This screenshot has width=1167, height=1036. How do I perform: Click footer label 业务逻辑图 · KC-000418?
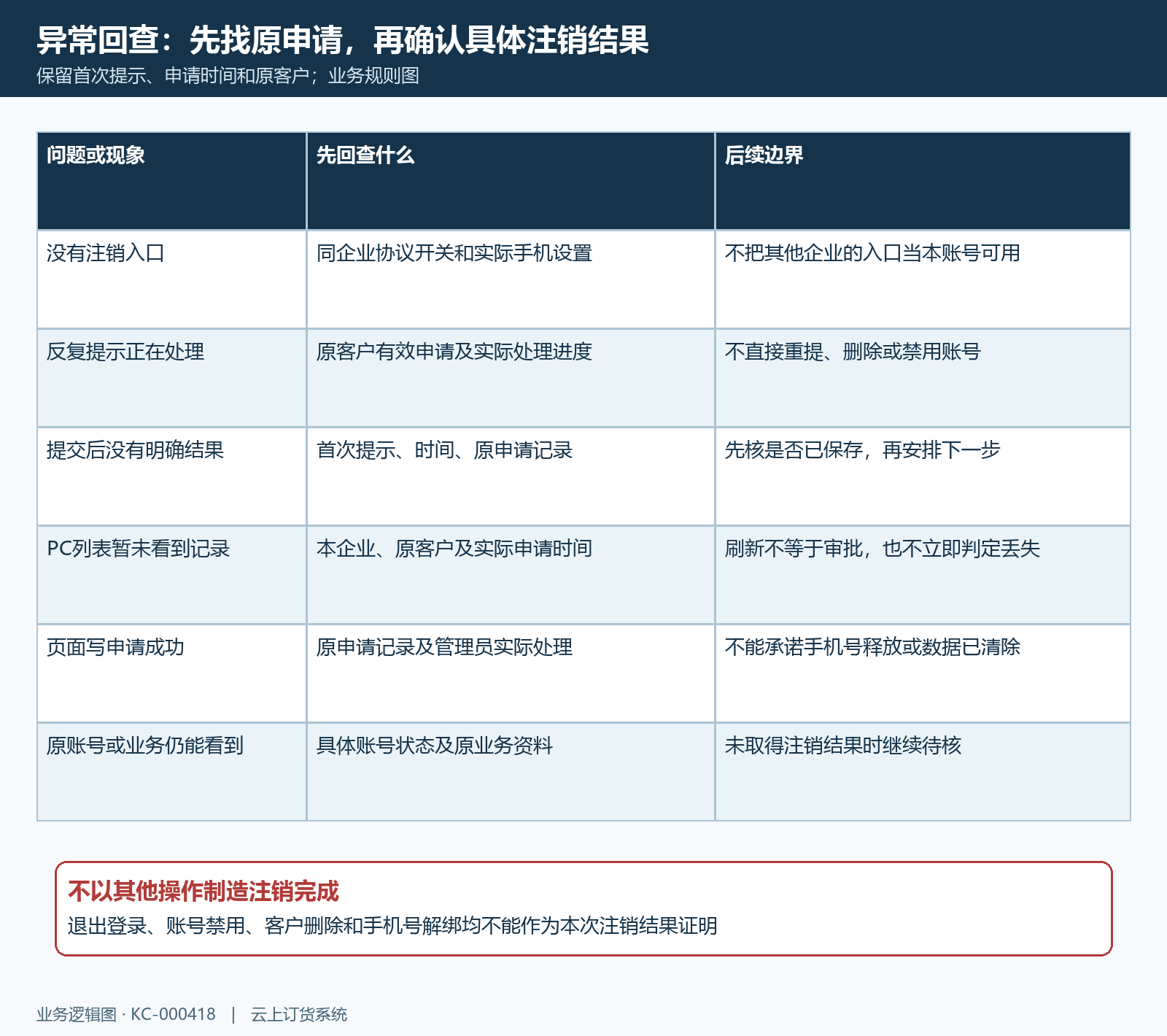[126, 1015]
